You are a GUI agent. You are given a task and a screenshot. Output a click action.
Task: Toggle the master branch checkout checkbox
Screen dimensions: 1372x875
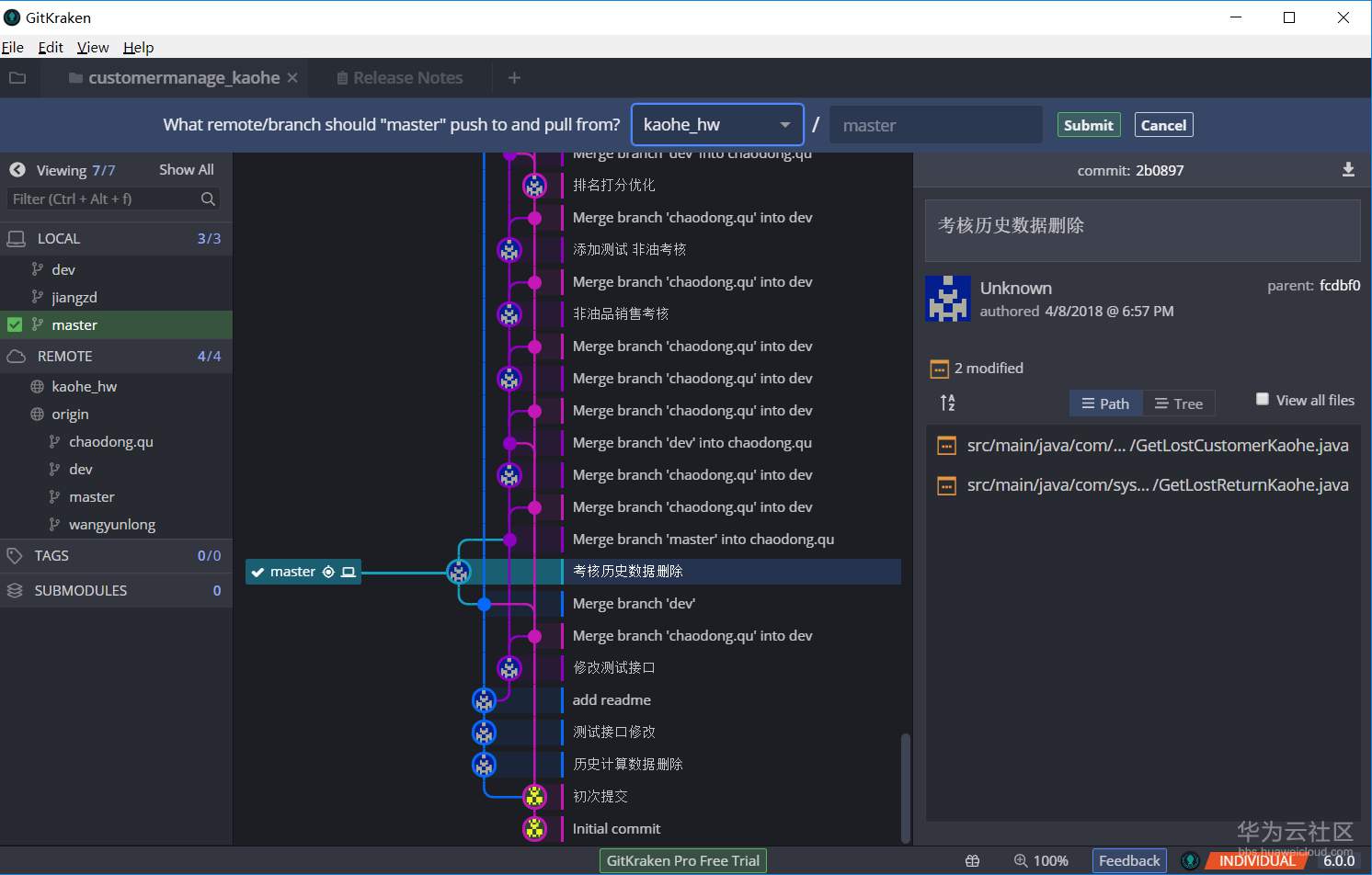coord(15,324)
